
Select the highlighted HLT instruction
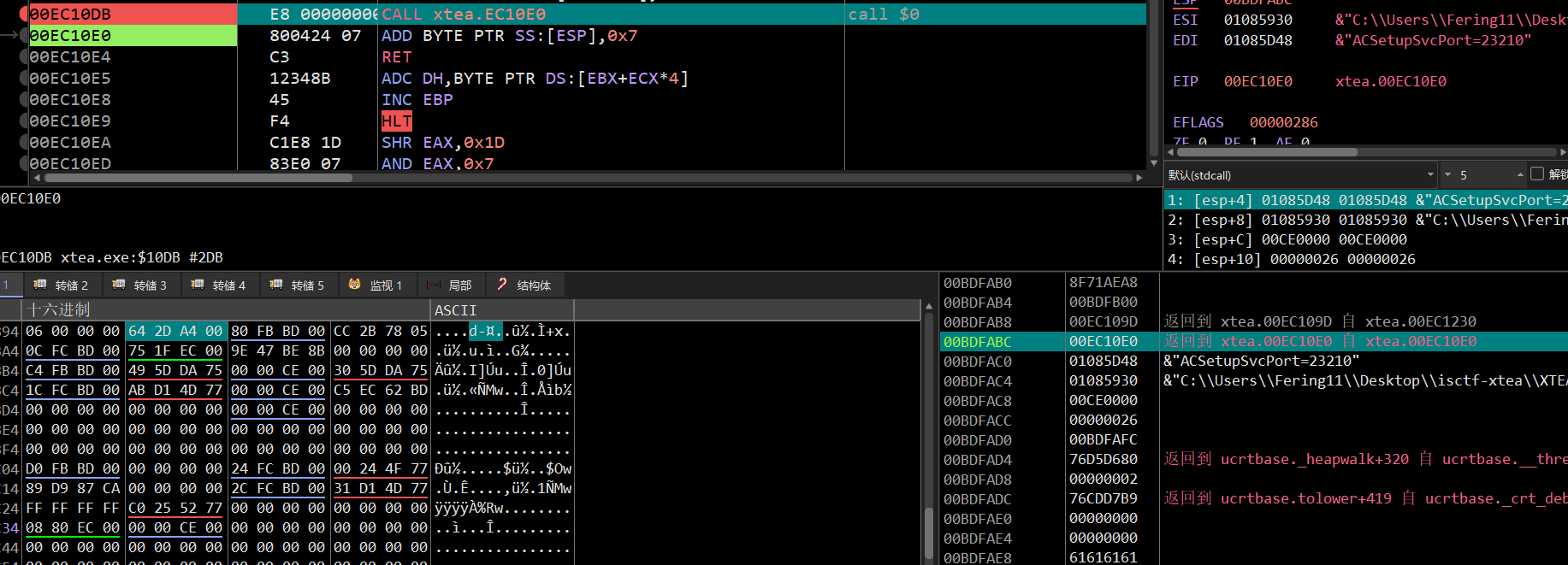coord(397,121)
